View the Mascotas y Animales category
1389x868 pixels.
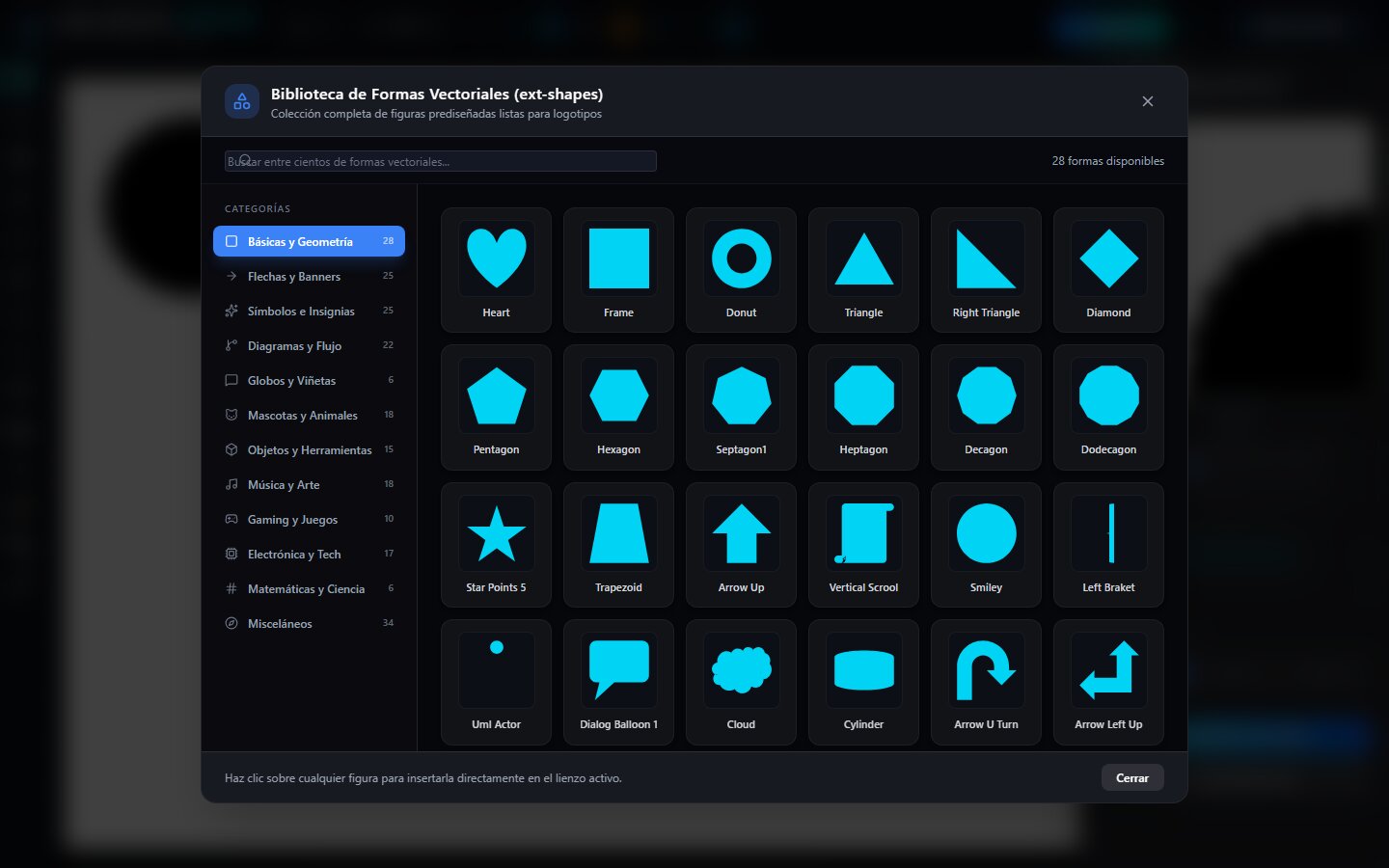pos(309,415)
